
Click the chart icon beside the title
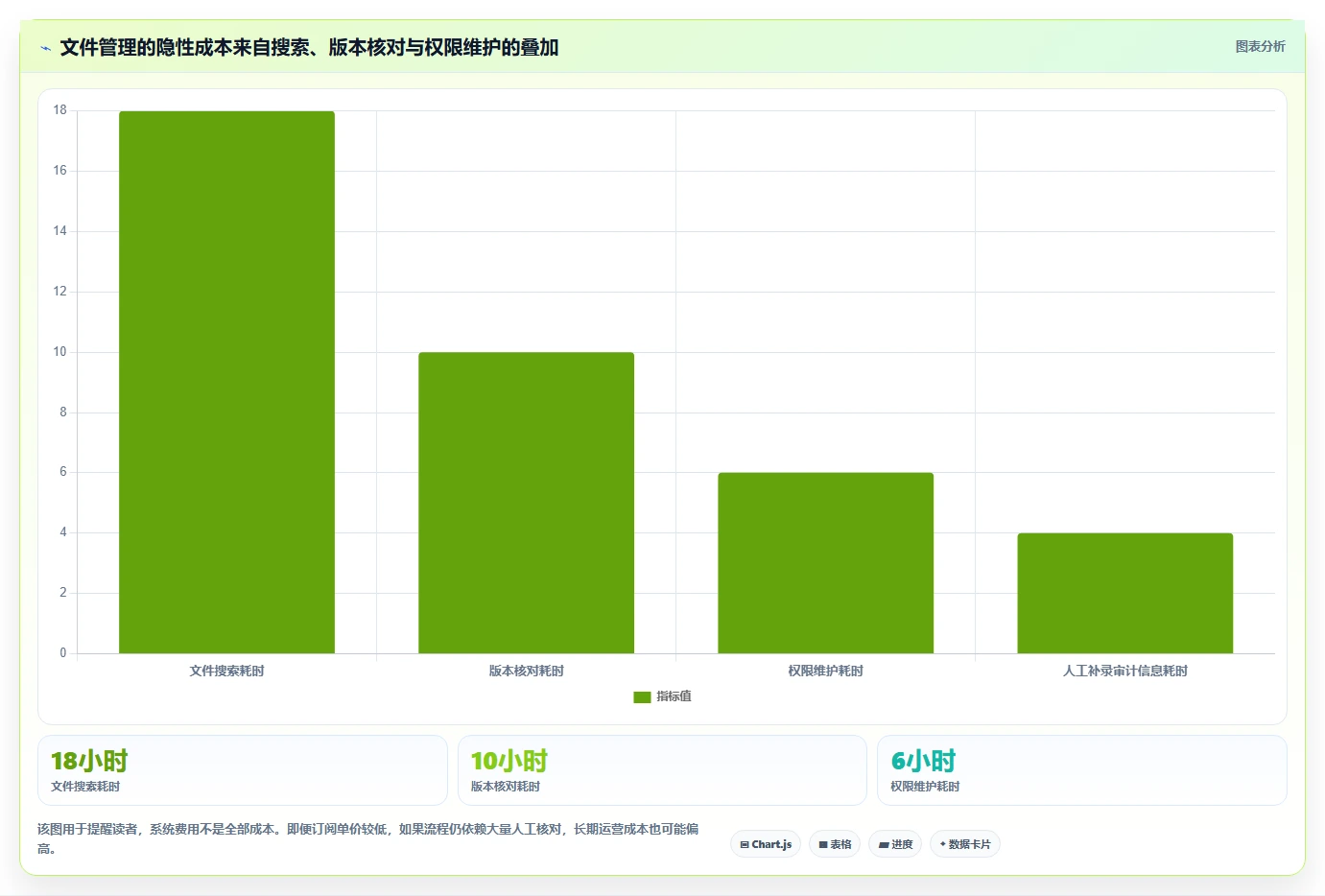pyautogui.click(x=45, y=48)
